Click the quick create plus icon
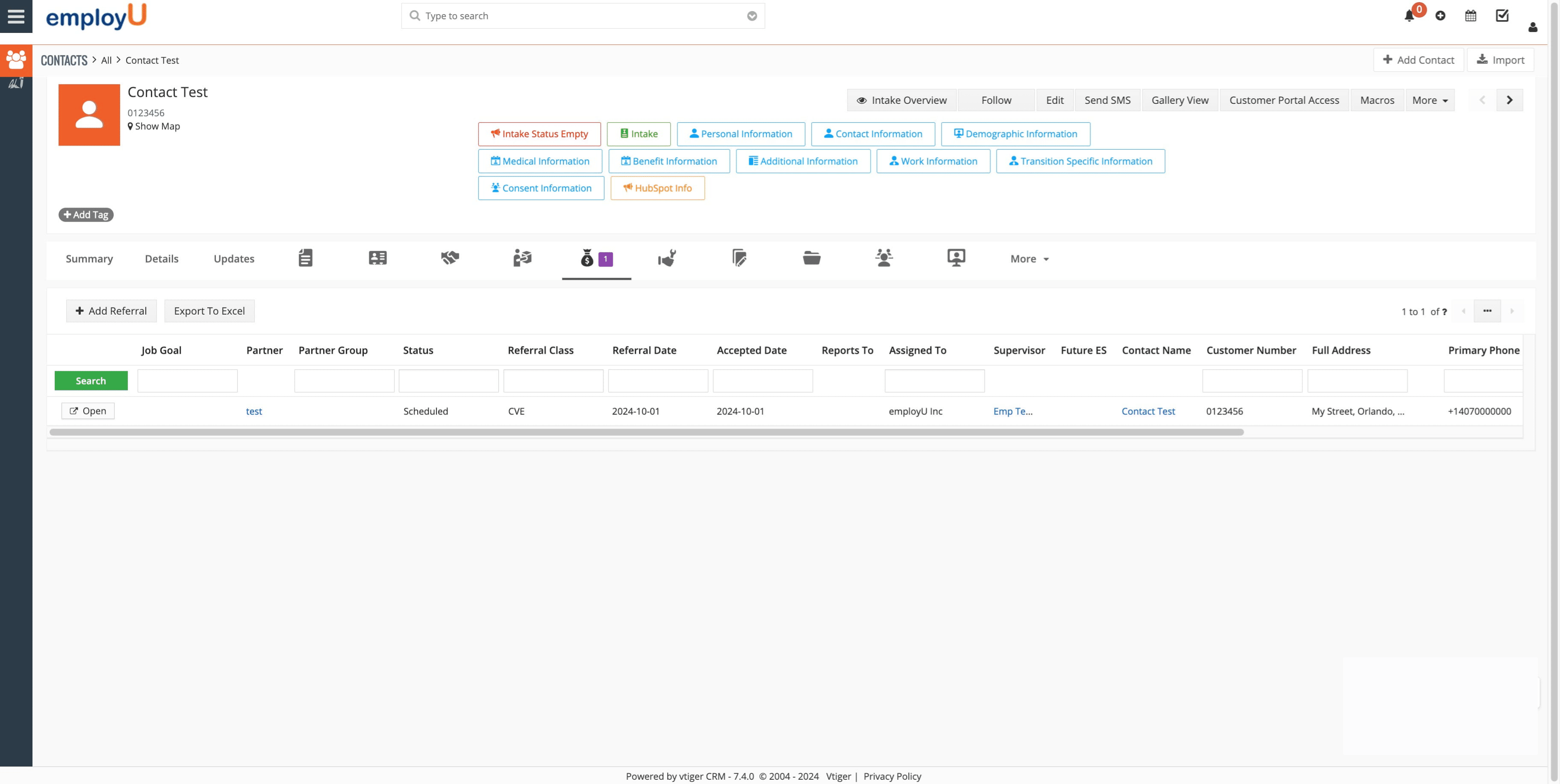This screenshot has width=1560, height=784. (1440, 16)
